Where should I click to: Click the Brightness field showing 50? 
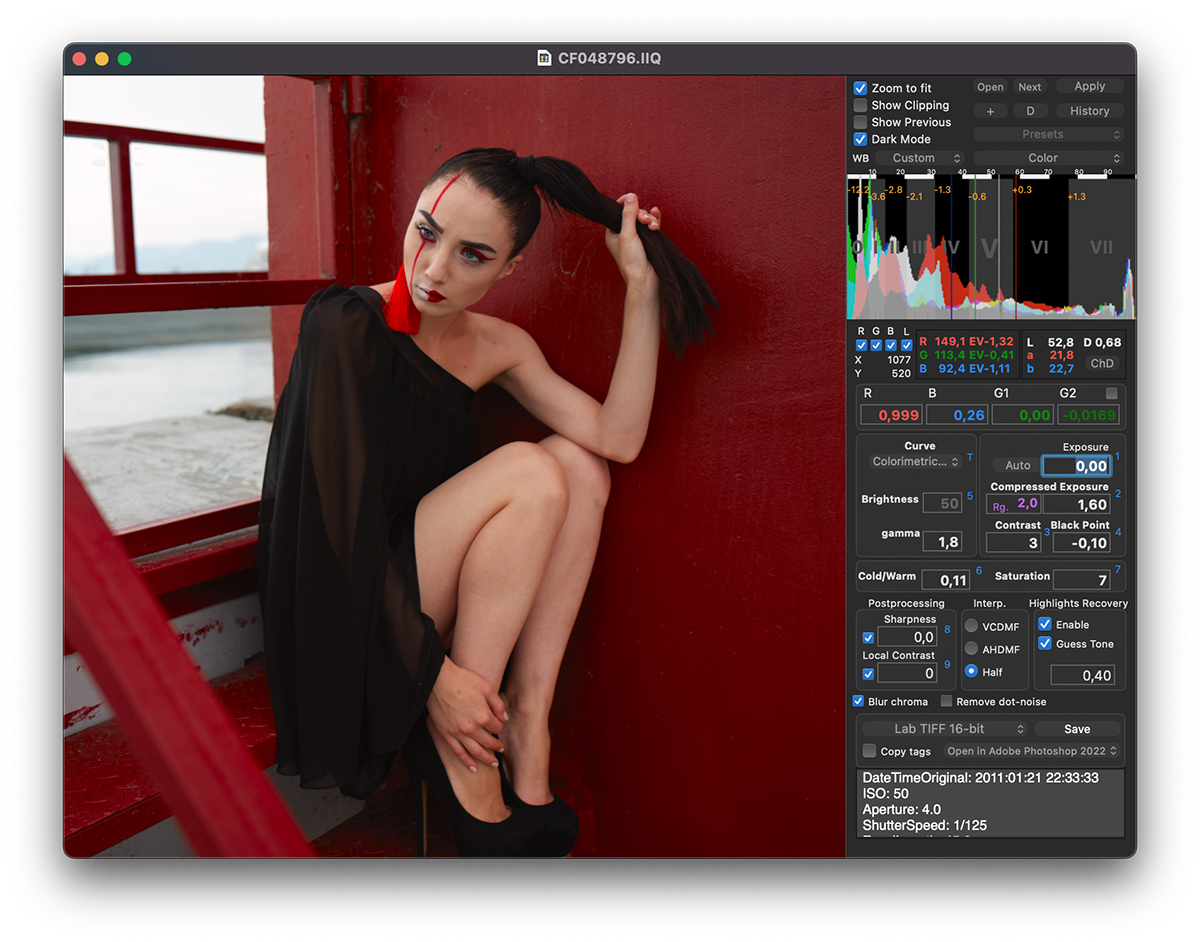[x=942, y=503]
